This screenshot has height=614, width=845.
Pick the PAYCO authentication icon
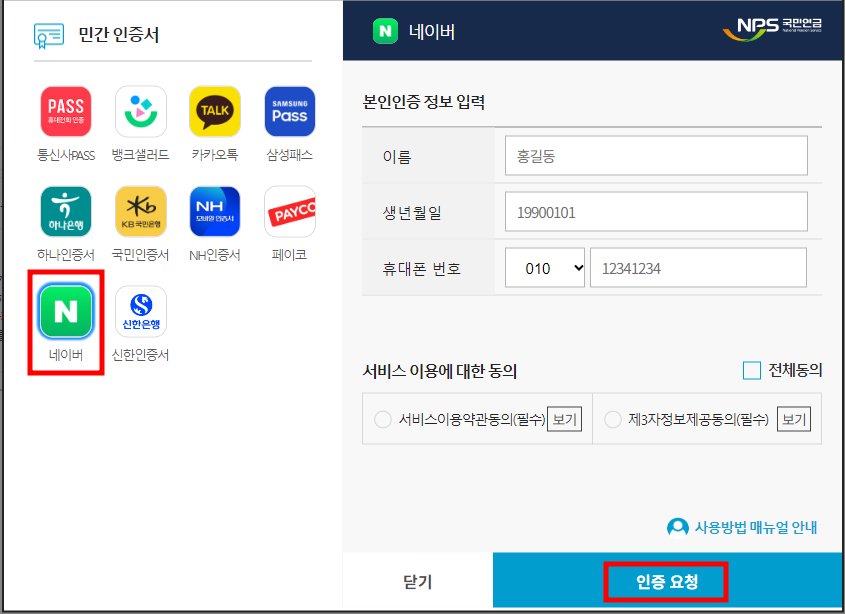tap(289, 211)
